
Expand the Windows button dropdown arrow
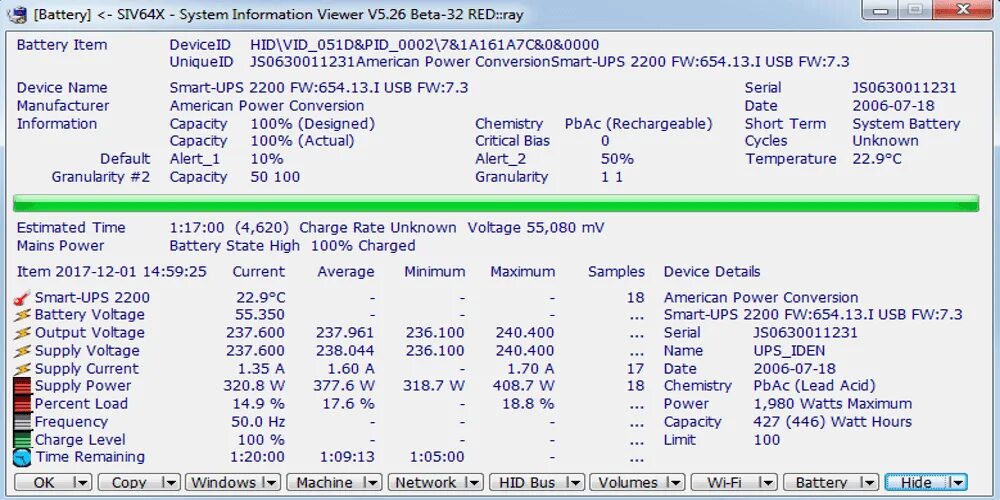click(x=271, y=483)
